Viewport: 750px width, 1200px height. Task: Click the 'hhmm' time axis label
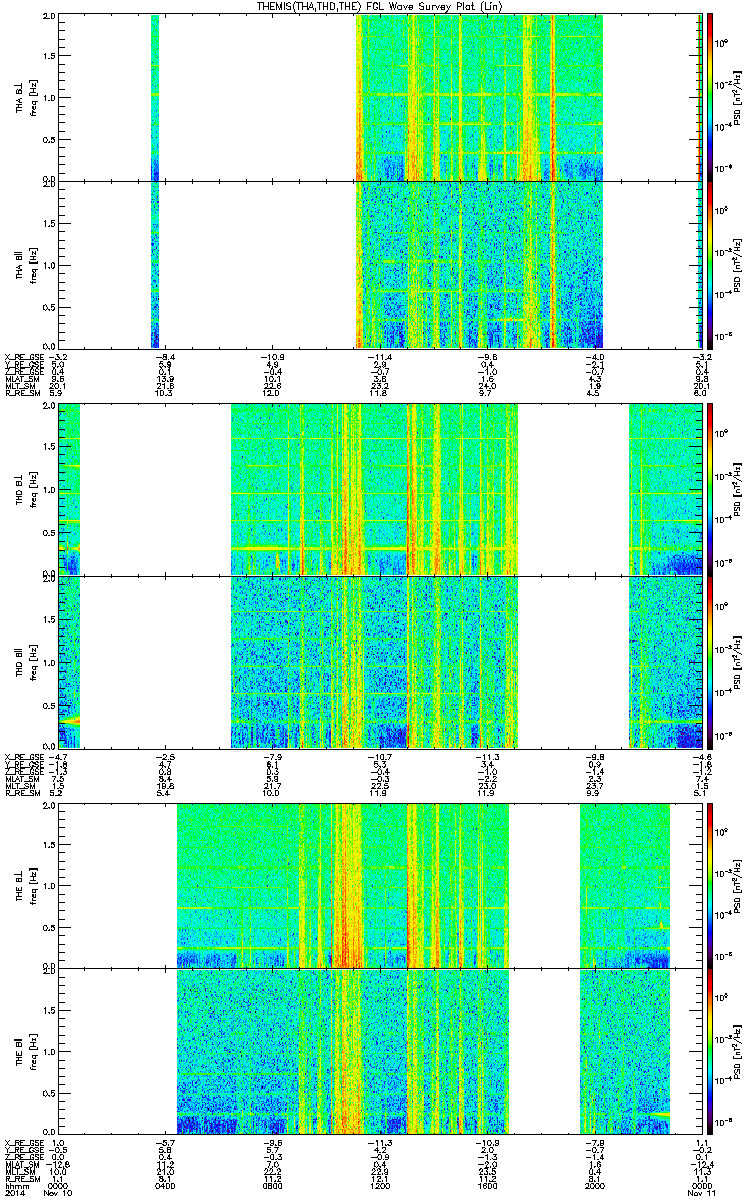point(15,1185)
